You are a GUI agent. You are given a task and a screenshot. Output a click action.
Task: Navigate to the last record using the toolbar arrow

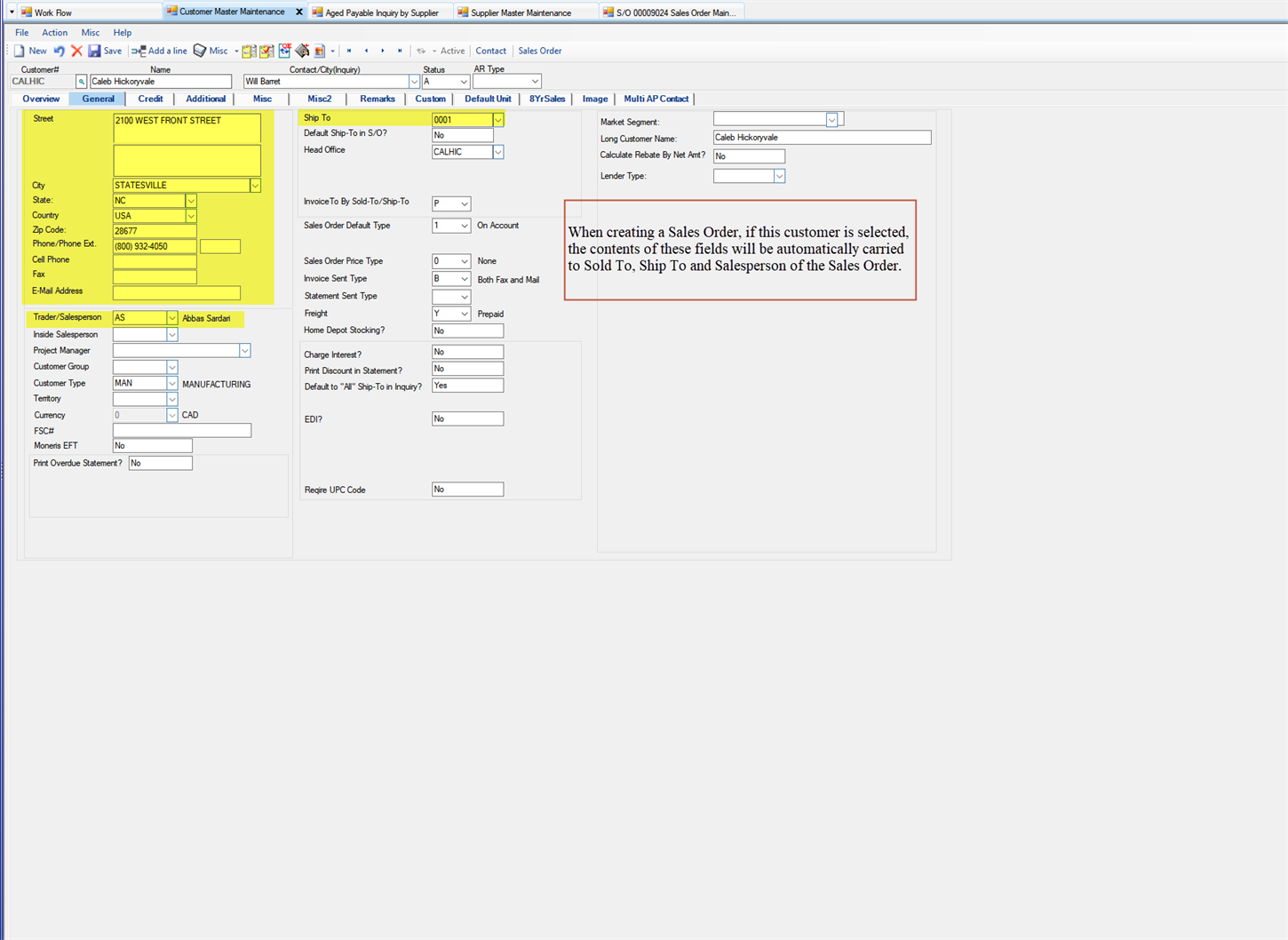[x=400, y=51]
